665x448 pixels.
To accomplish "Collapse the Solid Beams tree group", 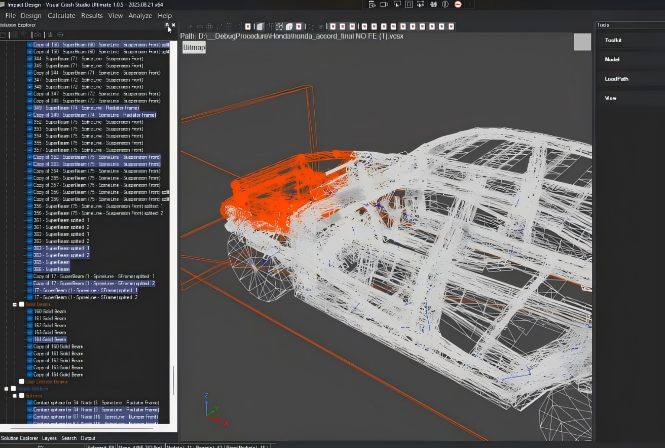I will tap(14, 304).
